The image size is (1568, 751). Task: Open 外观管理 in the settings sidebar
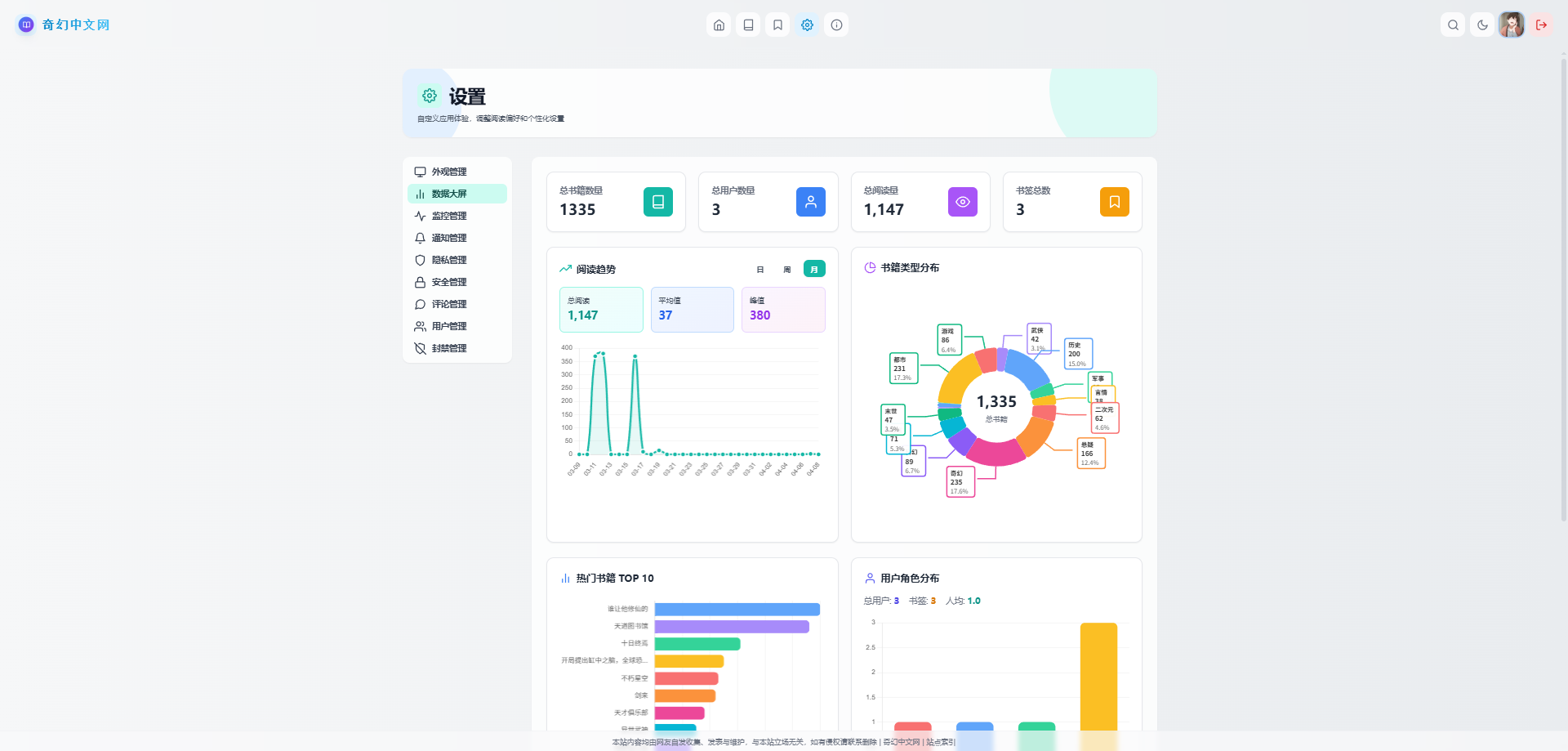(x=457, y=172)
